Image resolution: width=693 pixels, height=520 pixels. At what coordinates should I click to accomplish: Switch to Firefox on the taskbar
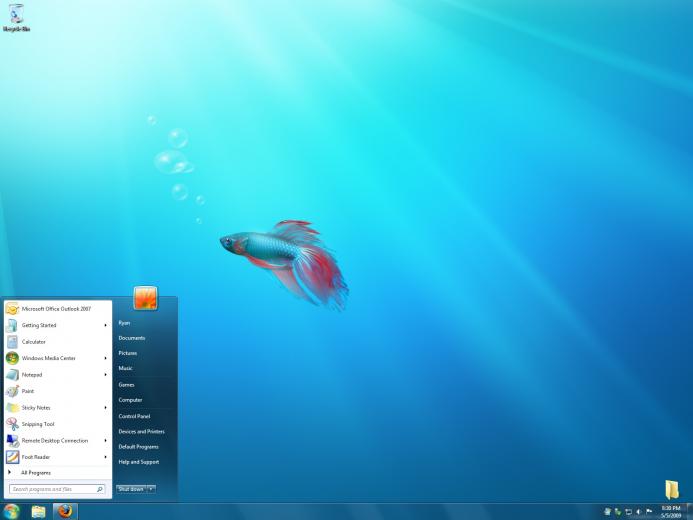(x=65, y=512)
